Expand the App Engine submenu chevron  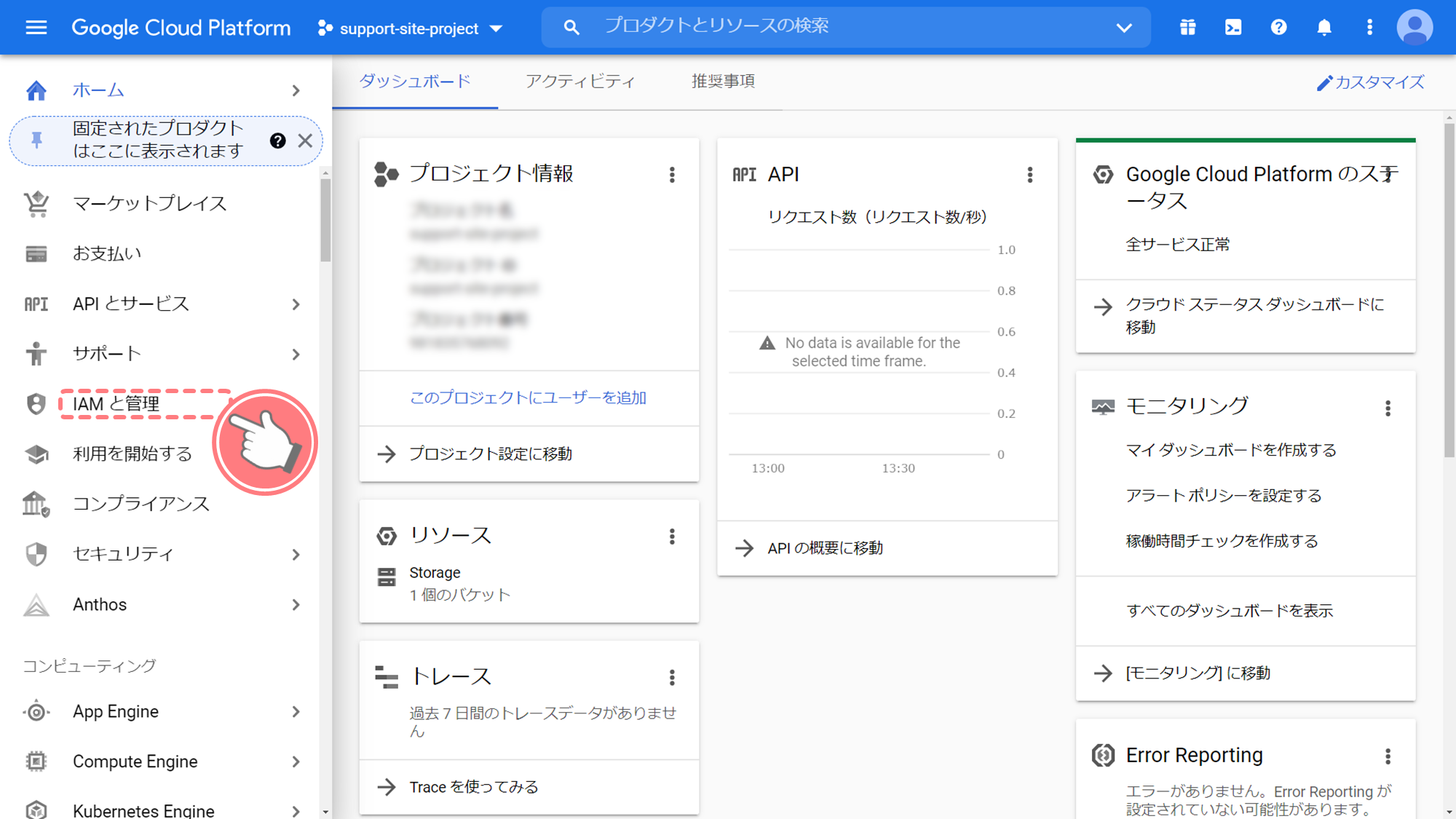[x=296, y=711]
